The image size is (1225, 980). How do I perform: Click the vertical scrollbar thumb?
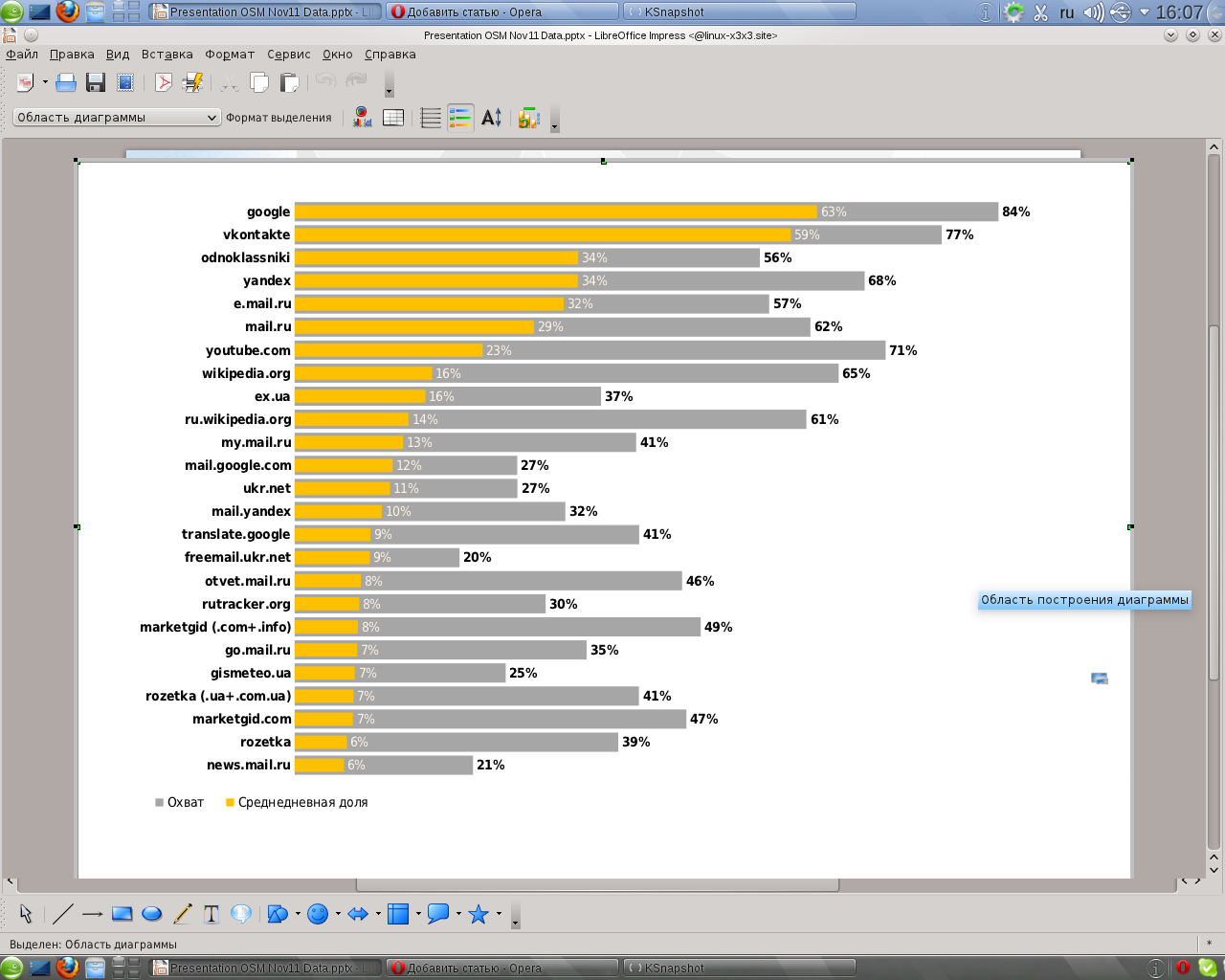[x=1214, y=498]
